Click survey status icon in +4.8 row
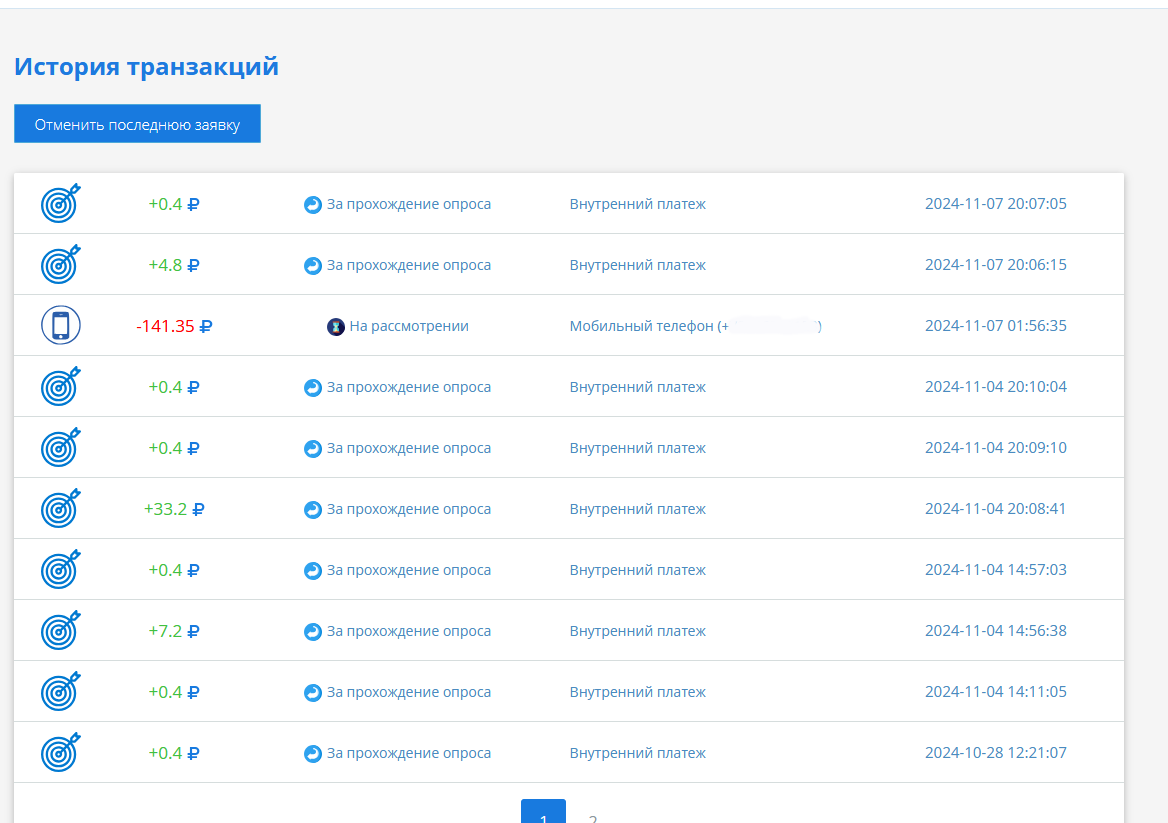Image resolution: width=1168 pixels, height=823 pixels. coord(313,265)
